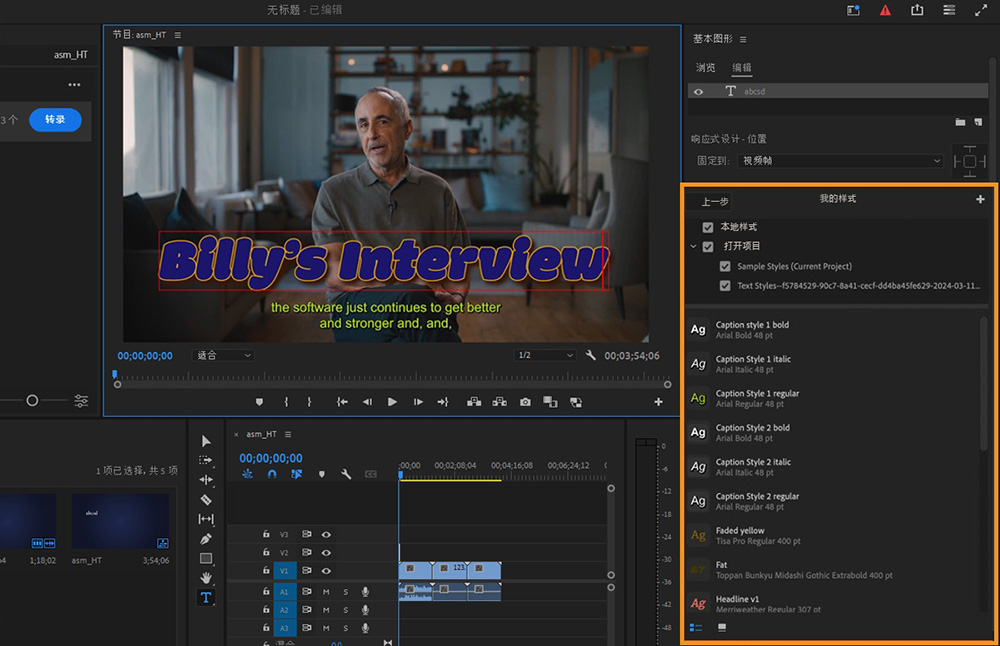Open the 基本图形 panel menu

tap(743, 40)
